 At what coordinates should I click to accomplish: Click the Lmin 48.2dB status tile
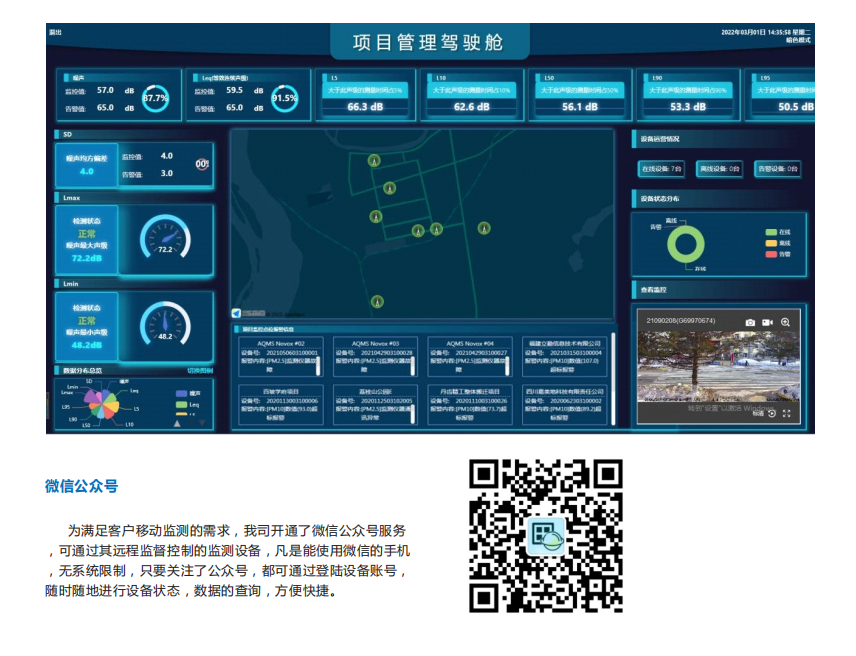86,326
